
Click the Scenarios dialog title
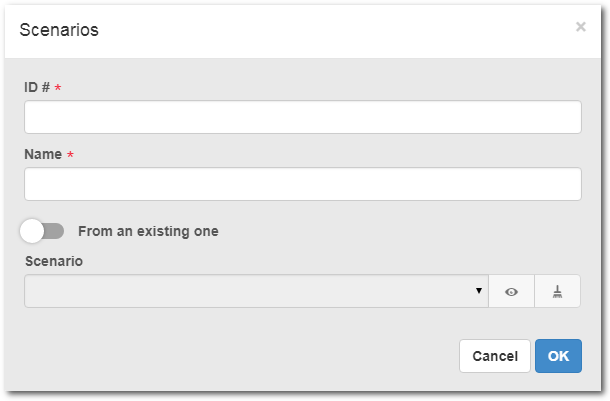pos(59,30)
